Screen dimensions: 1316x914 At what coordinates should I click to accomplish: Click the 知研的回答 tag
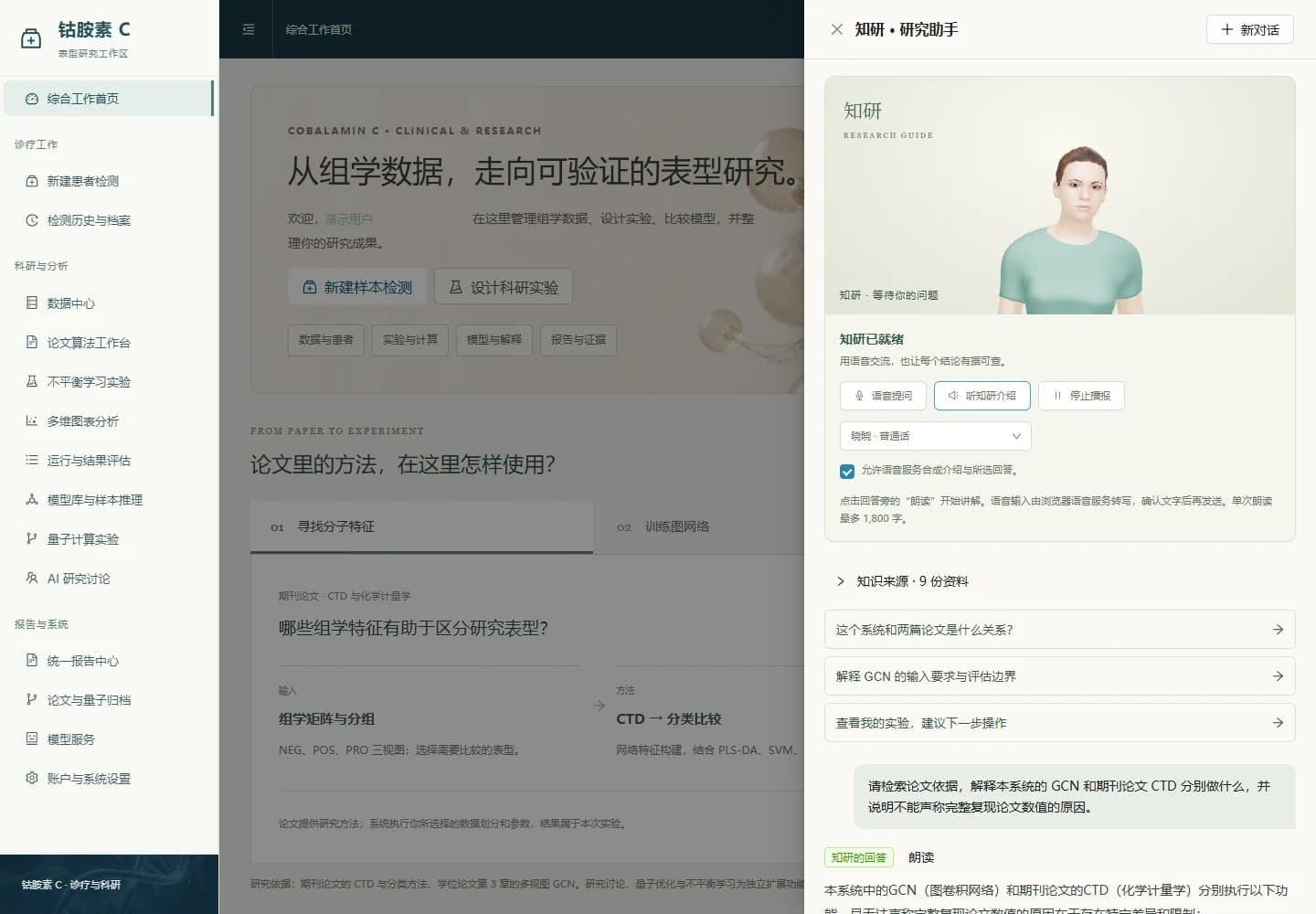click(859, 857)
